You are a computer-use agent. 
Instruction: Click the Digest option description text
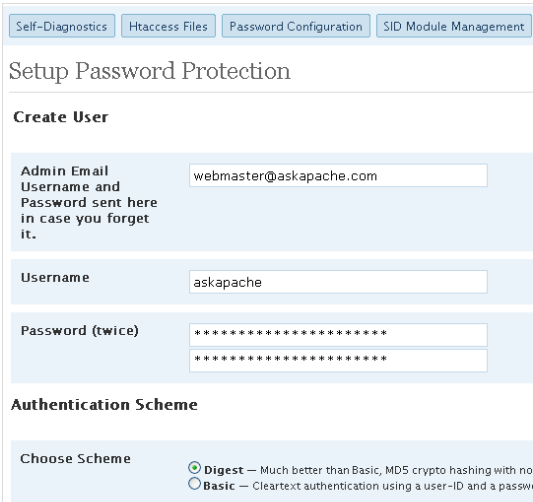[x=396, y=470]
